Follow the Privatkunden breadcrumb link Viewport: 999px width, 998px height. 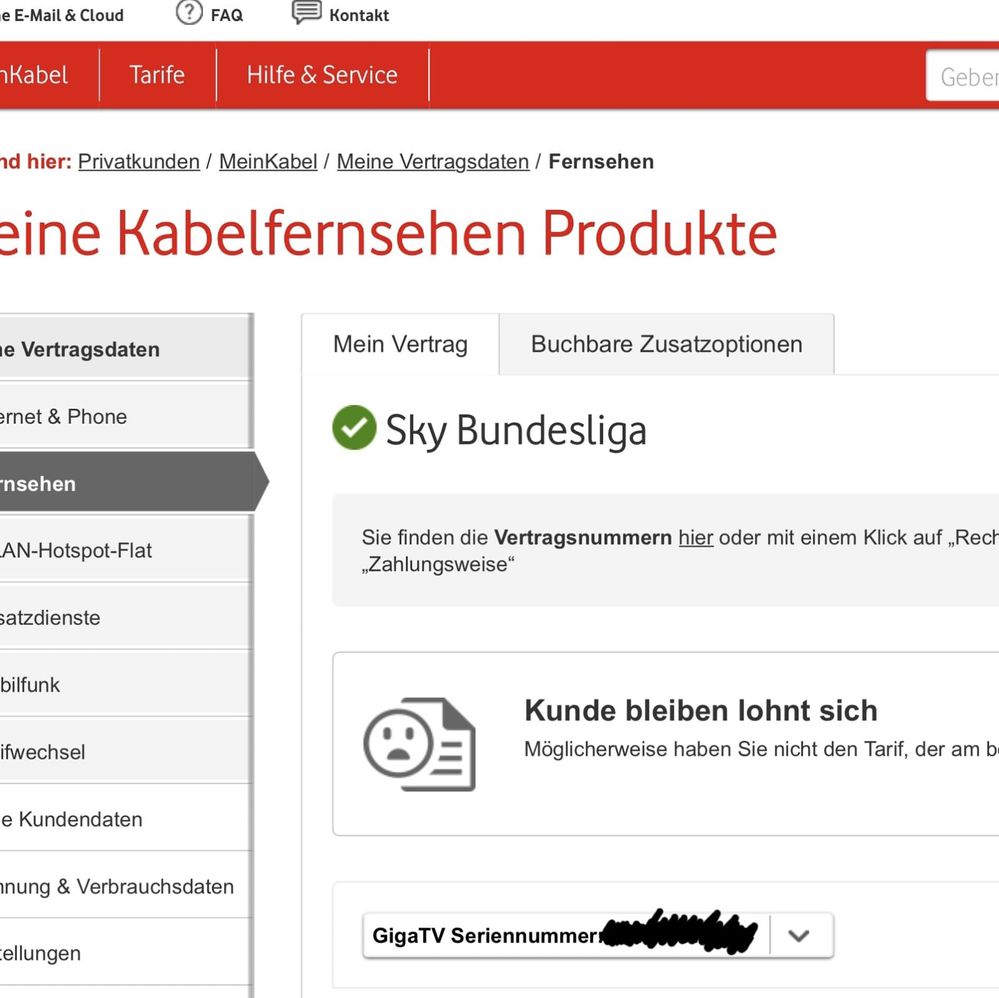coord(139,162)
